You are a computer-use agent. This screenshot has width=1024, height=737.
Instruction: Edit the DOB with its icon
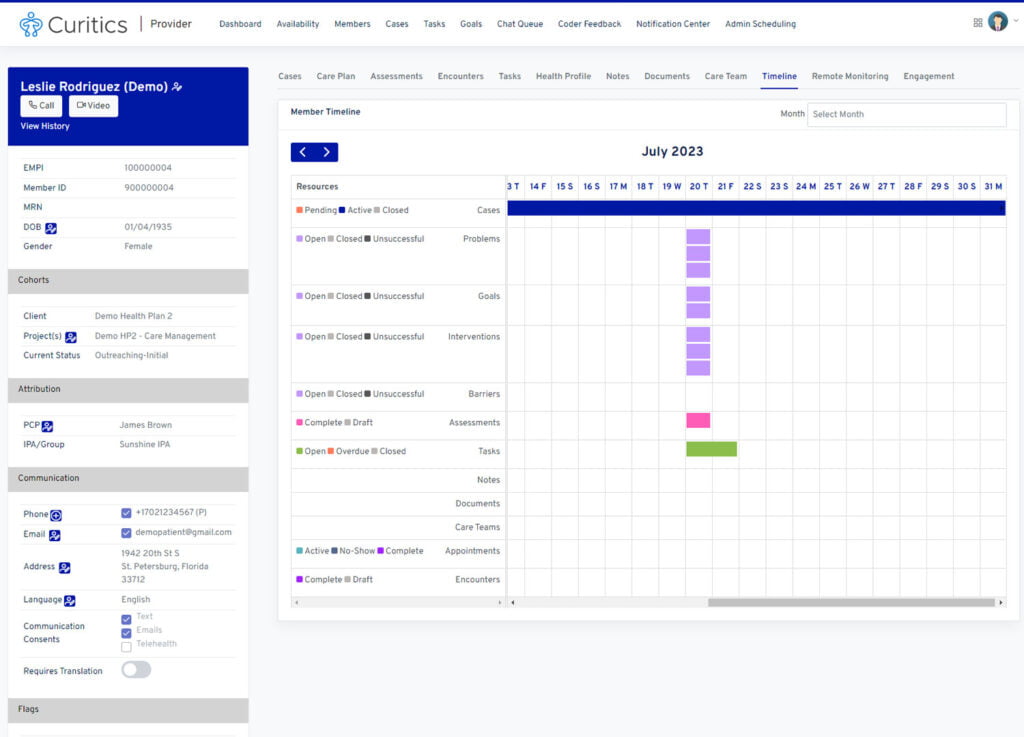[x=51, y=228]
